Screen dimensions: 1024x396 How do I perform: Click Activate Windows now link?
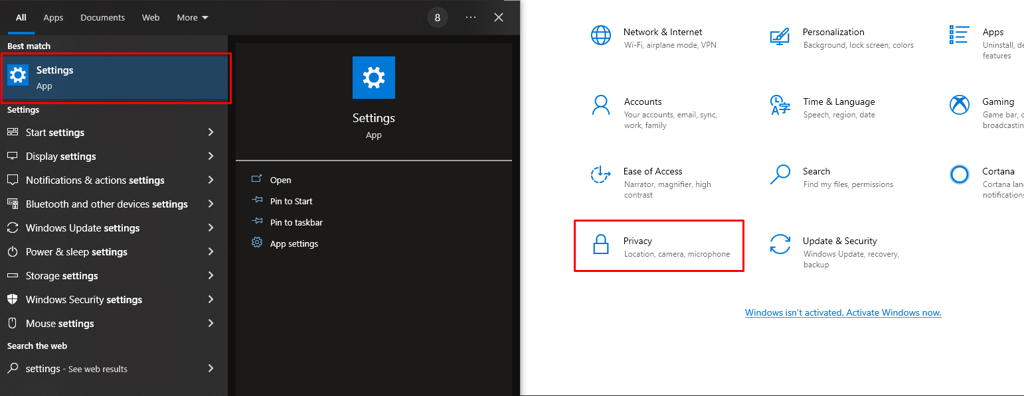point(843,313)
